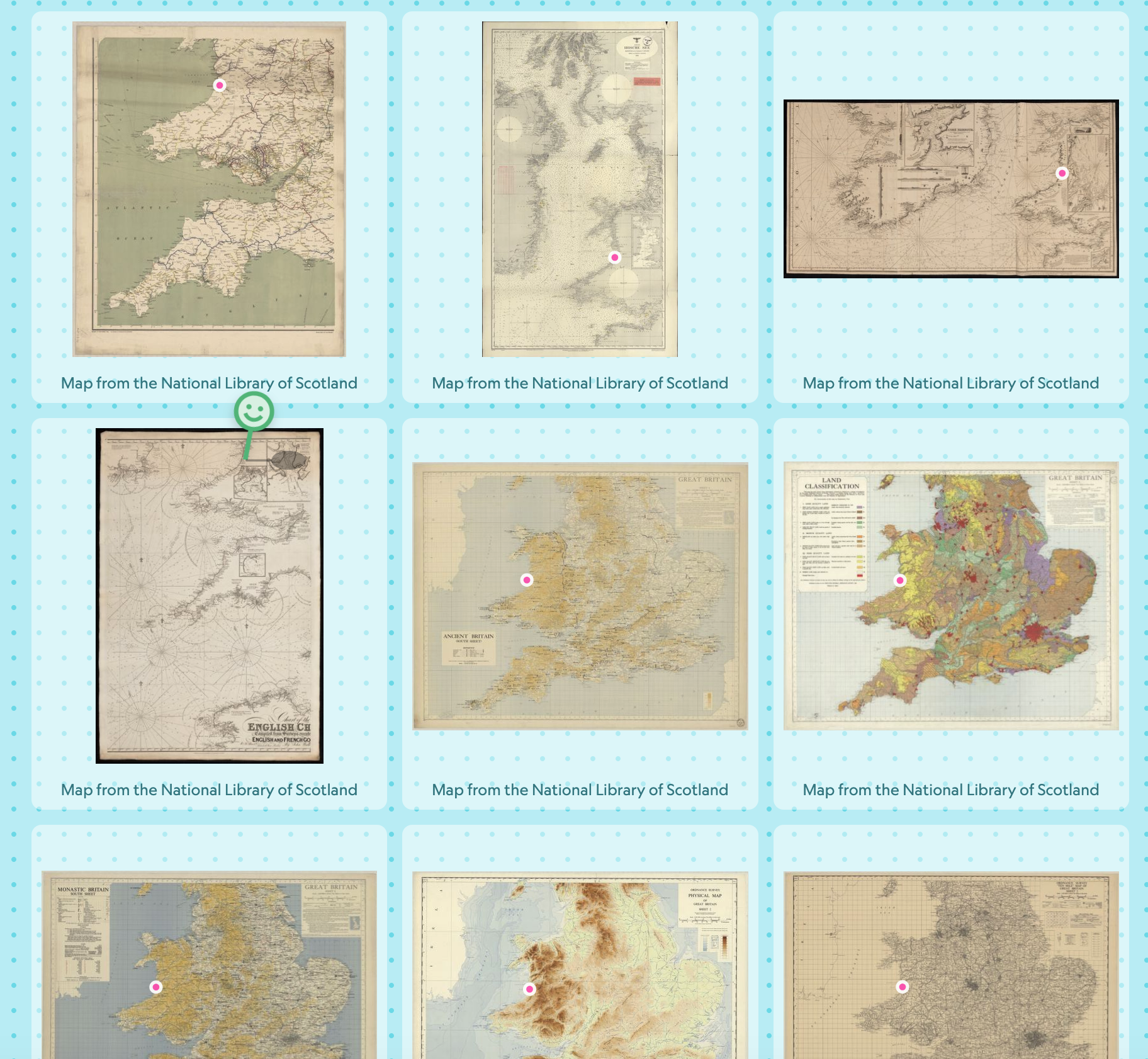Click pink dot on the grey gridded Ordnance Survey map
Screen dimensions: 1148x1059
903,987
